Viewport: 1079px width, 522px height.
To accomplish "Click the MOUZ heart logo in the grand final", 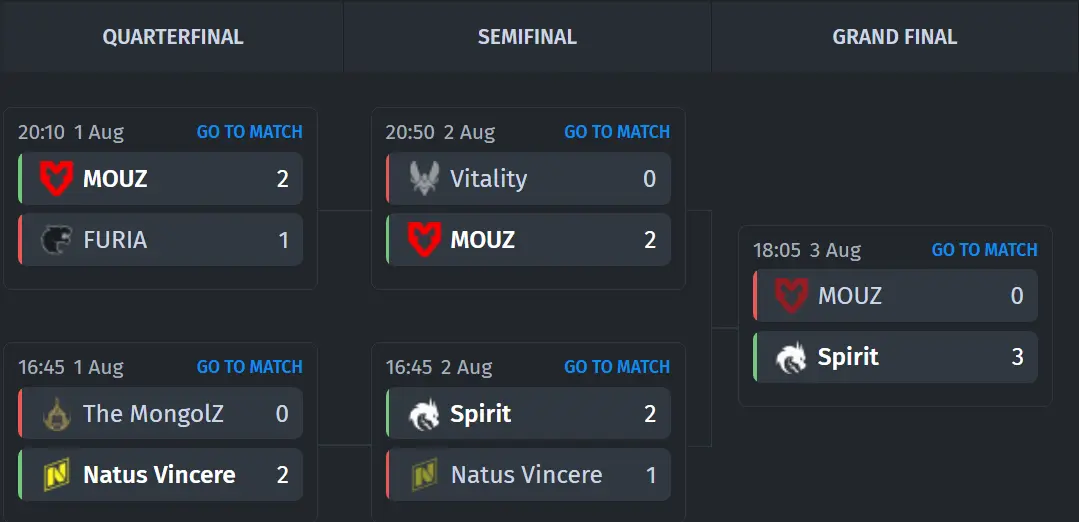I will pyautogui.click(x=791, y=296).
